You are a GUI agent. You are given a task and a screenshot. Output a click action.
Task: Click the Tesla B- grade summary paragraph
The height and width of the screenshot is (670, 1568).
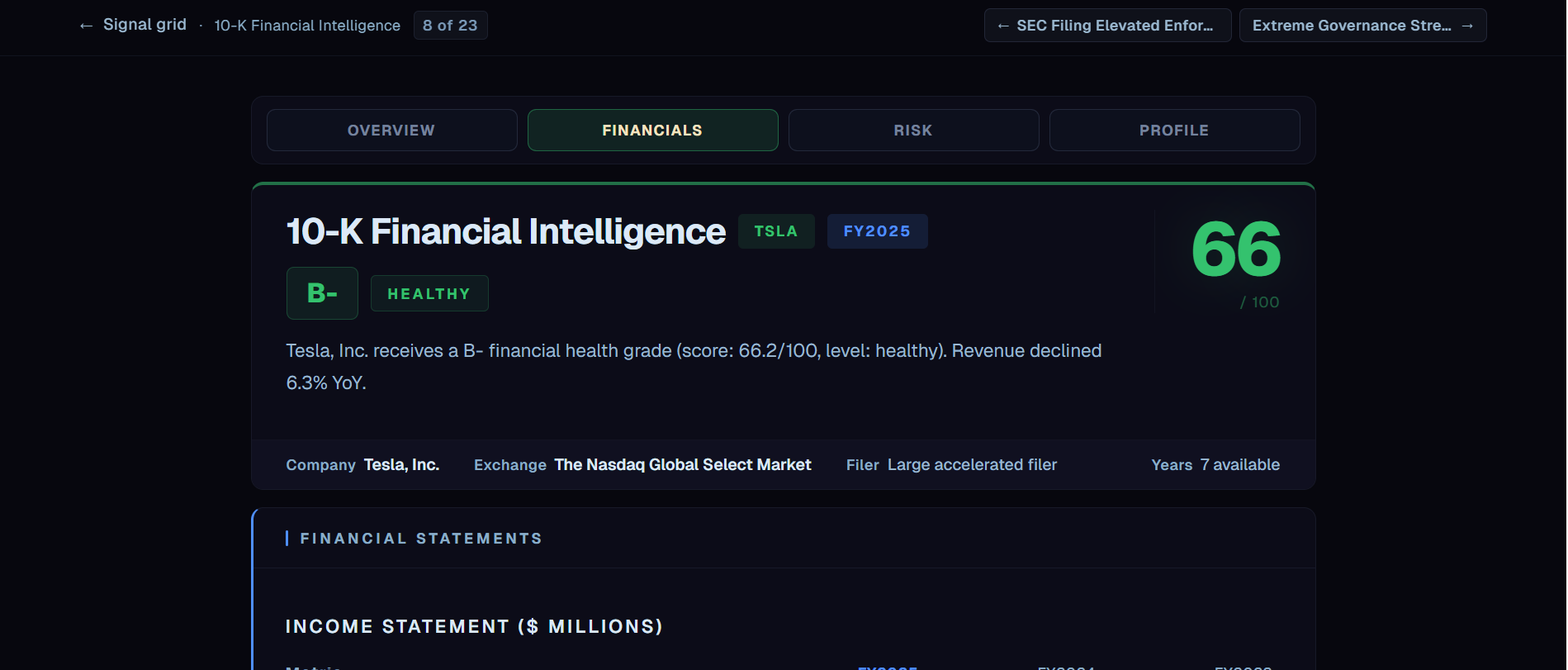[x=694, y=367]
